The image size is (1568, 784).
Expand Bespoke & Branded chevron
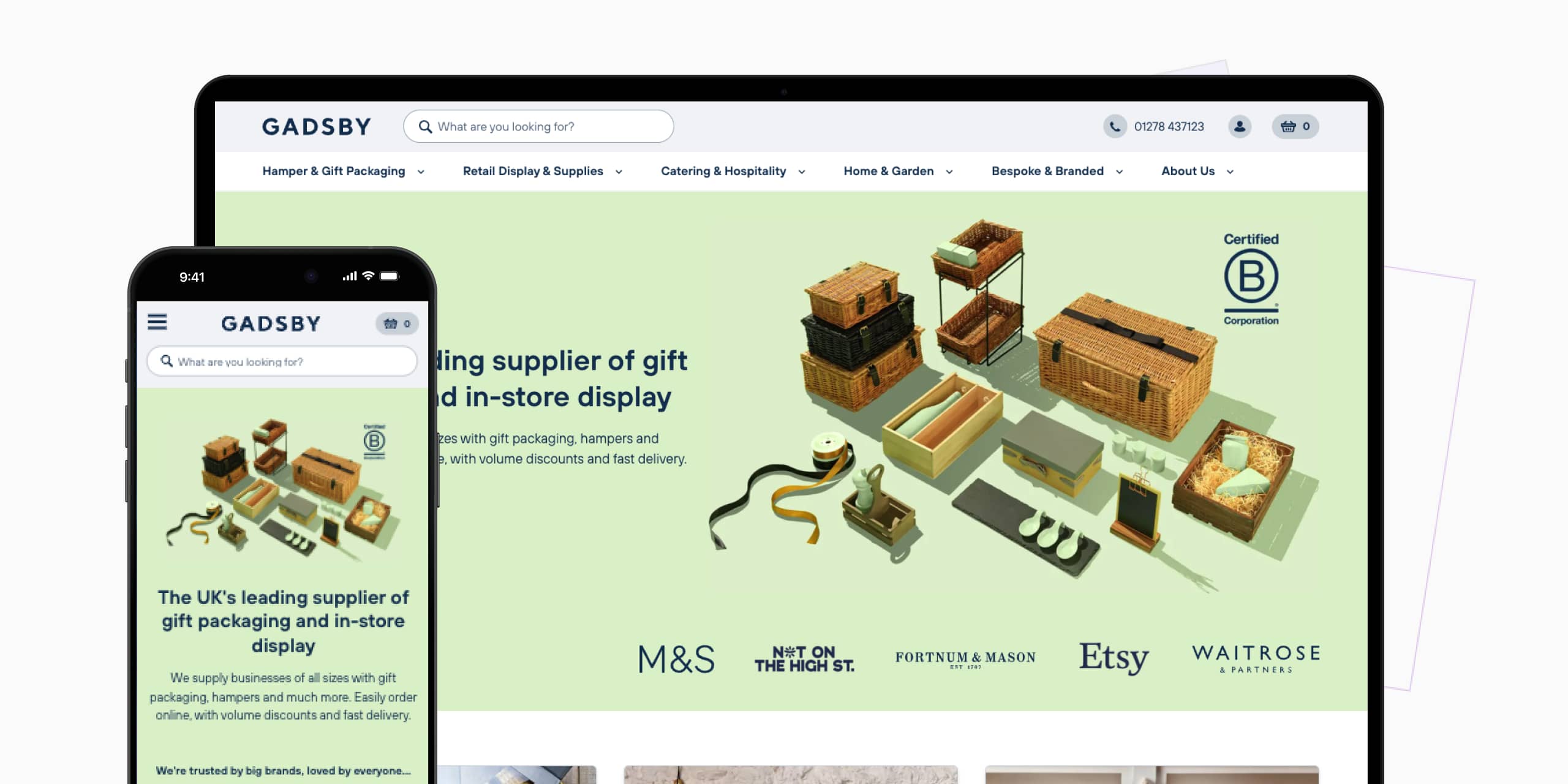tap(1119, 172)
